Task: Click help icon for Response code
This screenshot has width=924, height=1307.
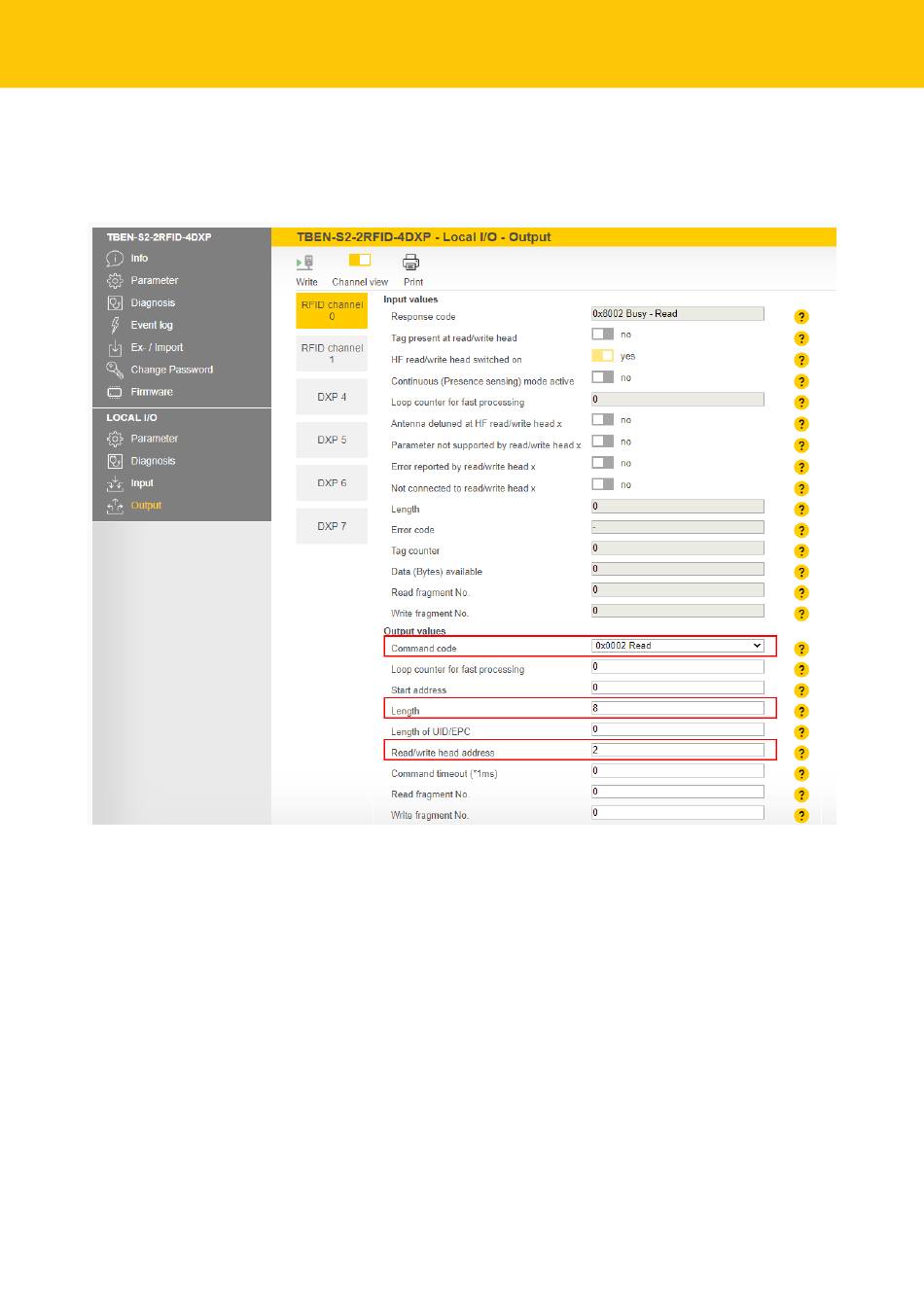Action: coord(801,317)
